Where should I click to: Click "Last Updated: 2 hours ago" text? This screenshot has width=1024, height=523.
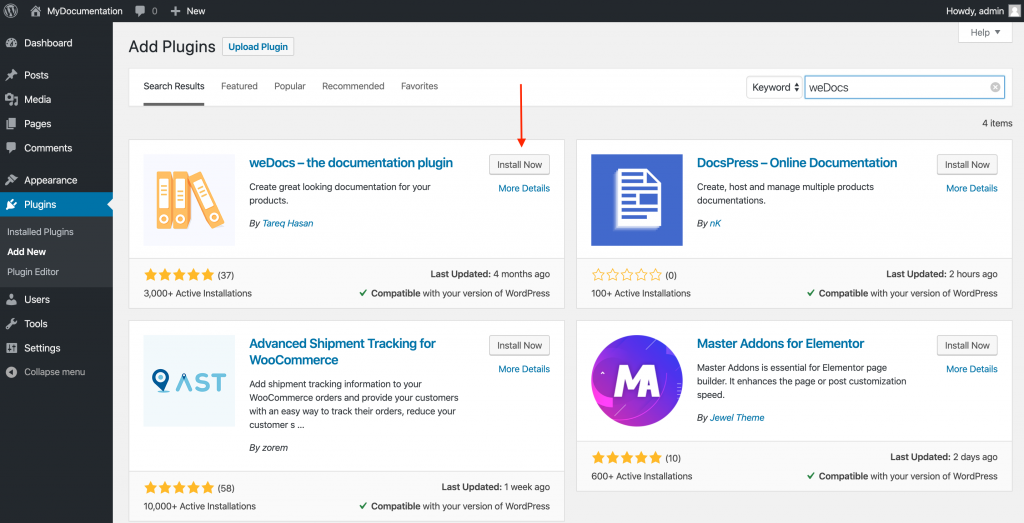click(942, 274)
